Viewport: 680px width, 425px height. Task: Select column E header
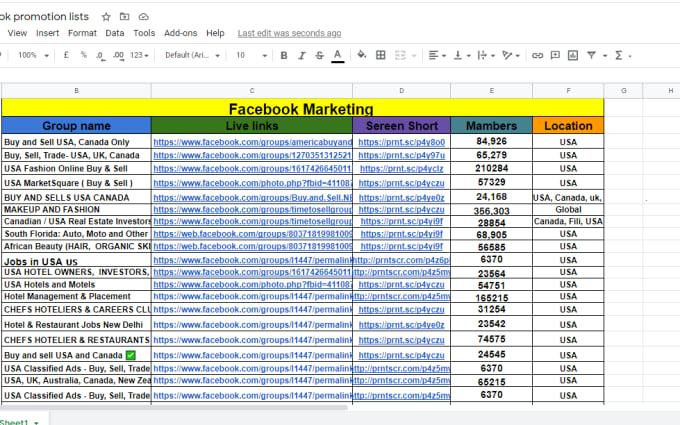coord(491,91)
